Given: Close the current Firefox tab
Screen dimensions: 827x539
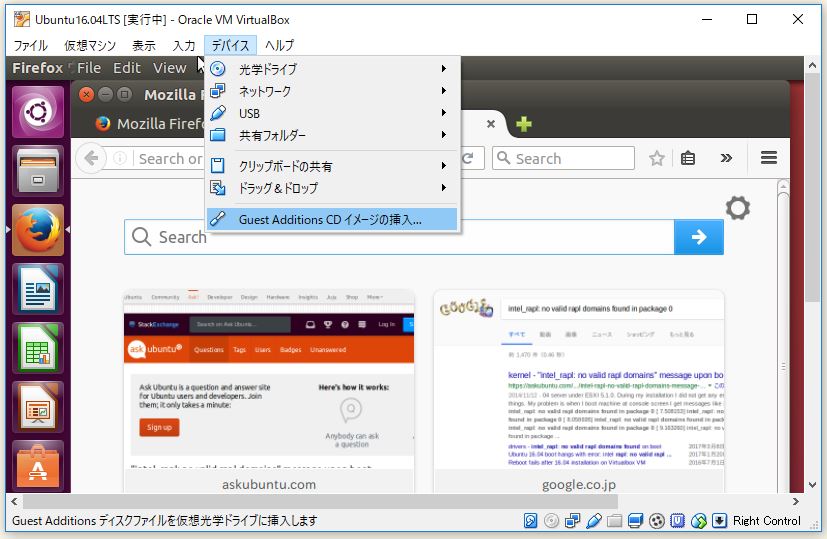Looking at the screenshot, I should (x=491, y=124).
